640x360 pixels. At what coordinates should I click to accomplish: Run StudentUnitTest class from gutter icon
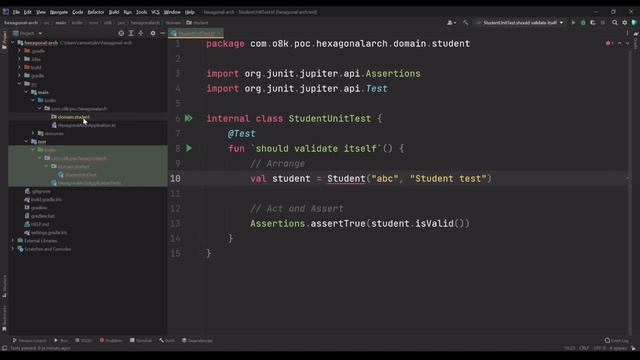click(x=189, y=118)
